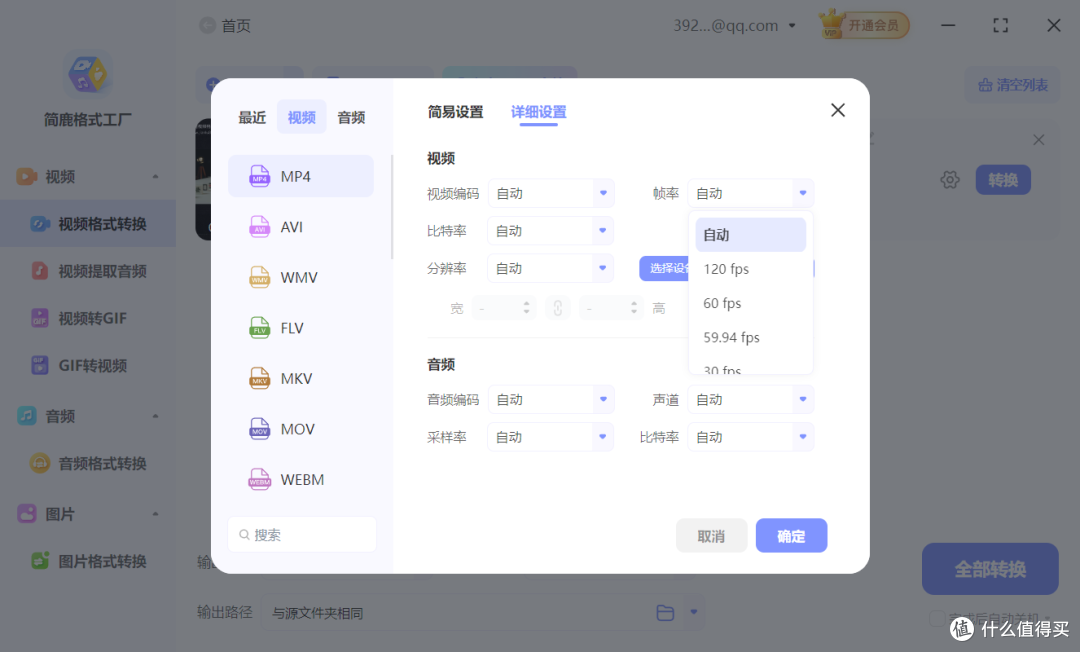Screen dimensions: 1080x652
Task: Click the GIF转视频 sidebar icon
Action: coord(40,365)
